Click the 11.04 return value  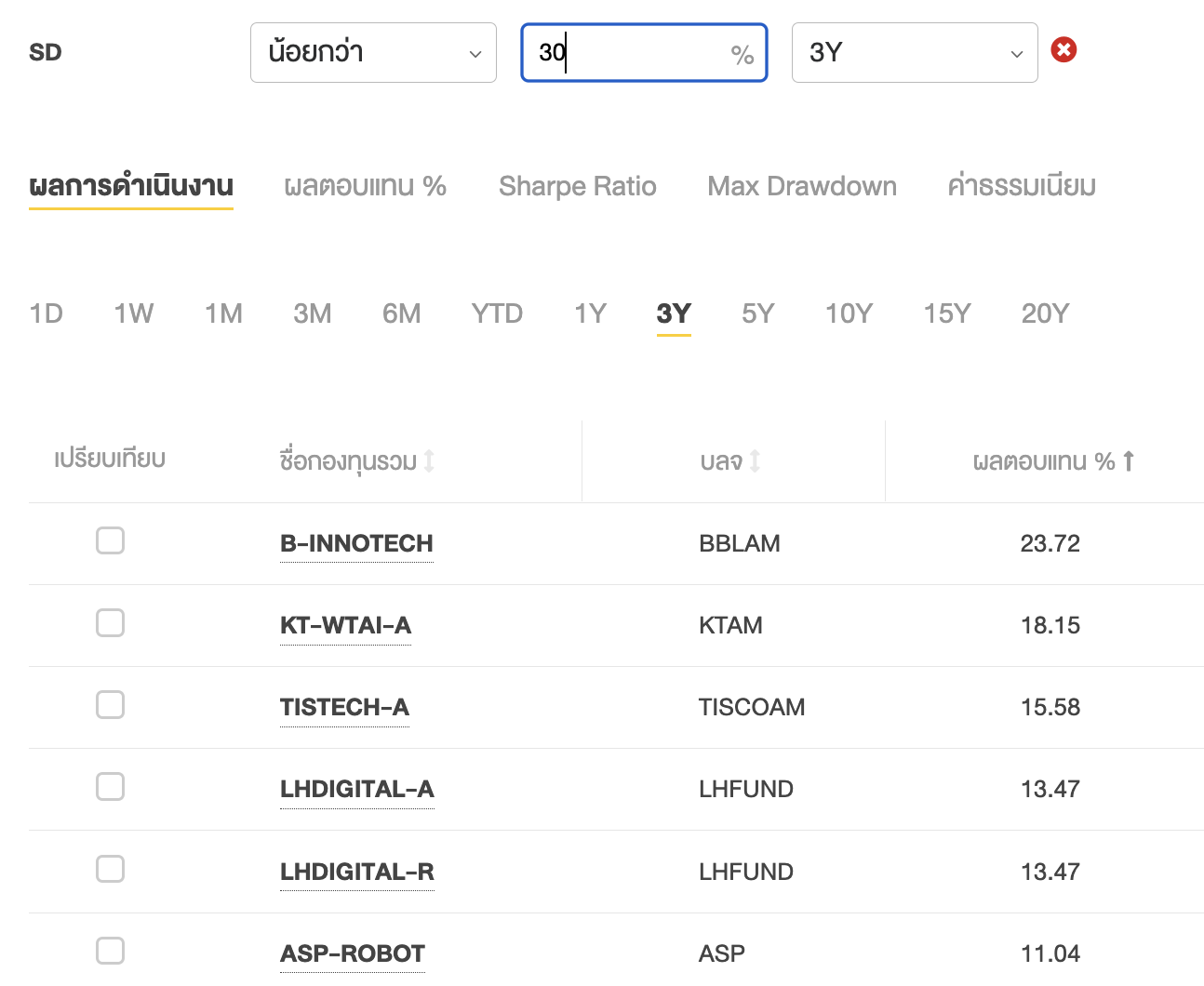(1050, 953)
